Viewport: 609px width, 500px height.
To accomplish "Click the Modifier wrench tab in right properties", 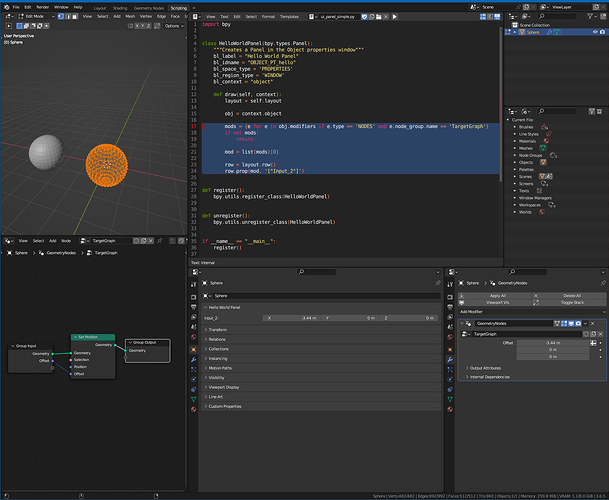I will (x=450, y=359).
